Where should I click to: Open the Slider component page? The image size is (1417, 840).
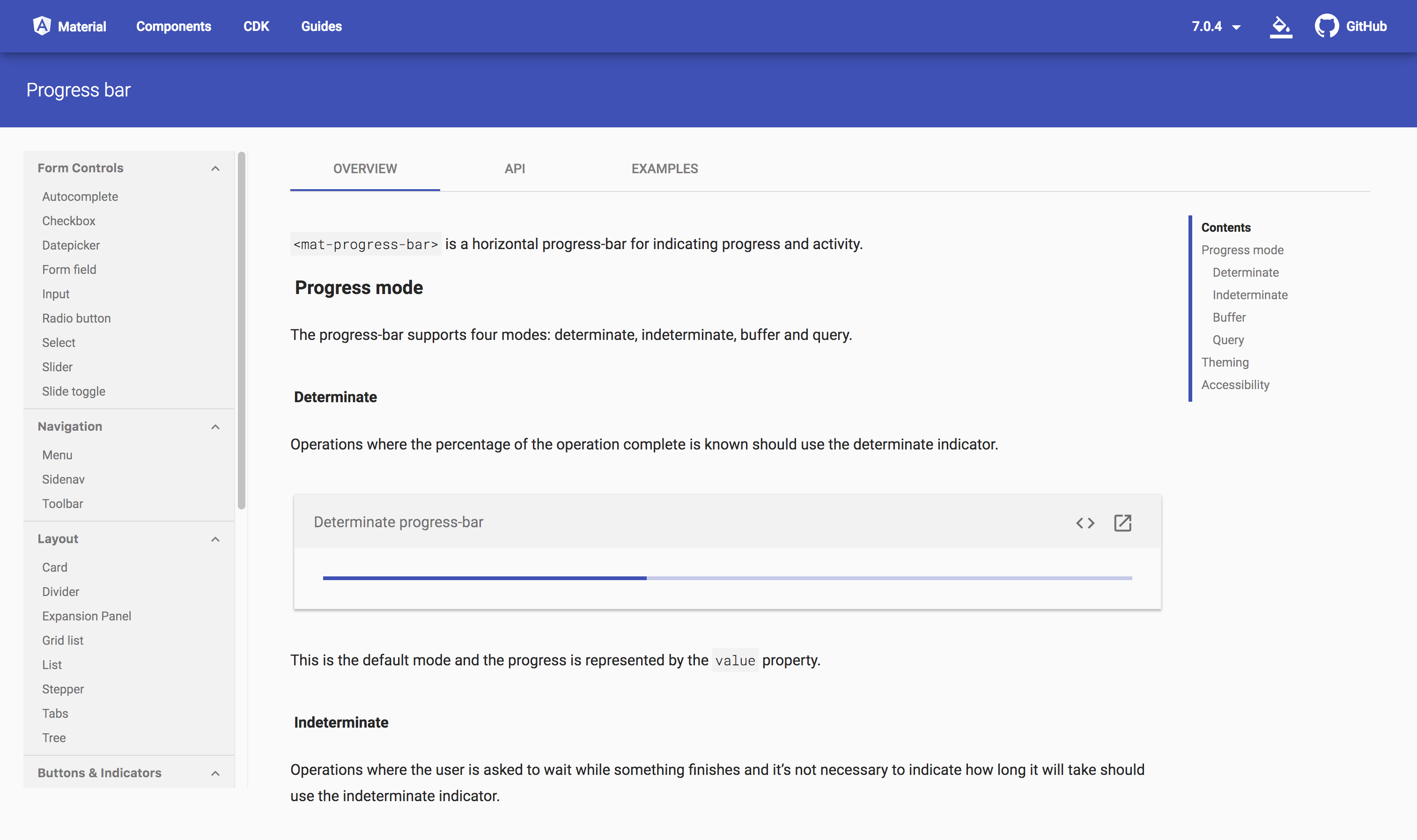point(57,367)
